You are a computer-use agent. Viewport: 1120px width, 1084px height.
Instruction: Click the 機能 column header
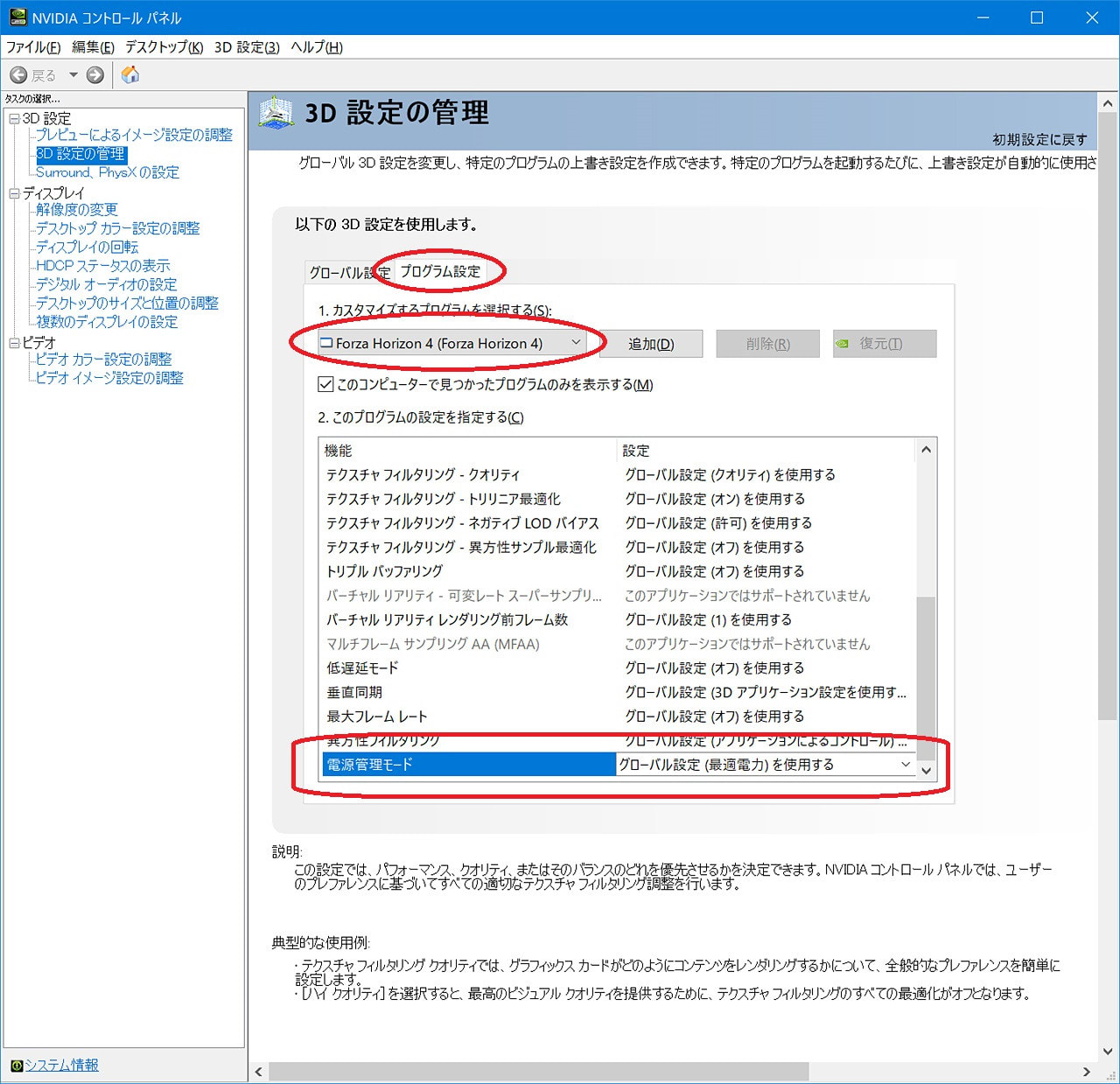pyautogui.click(x=469, y=451)
